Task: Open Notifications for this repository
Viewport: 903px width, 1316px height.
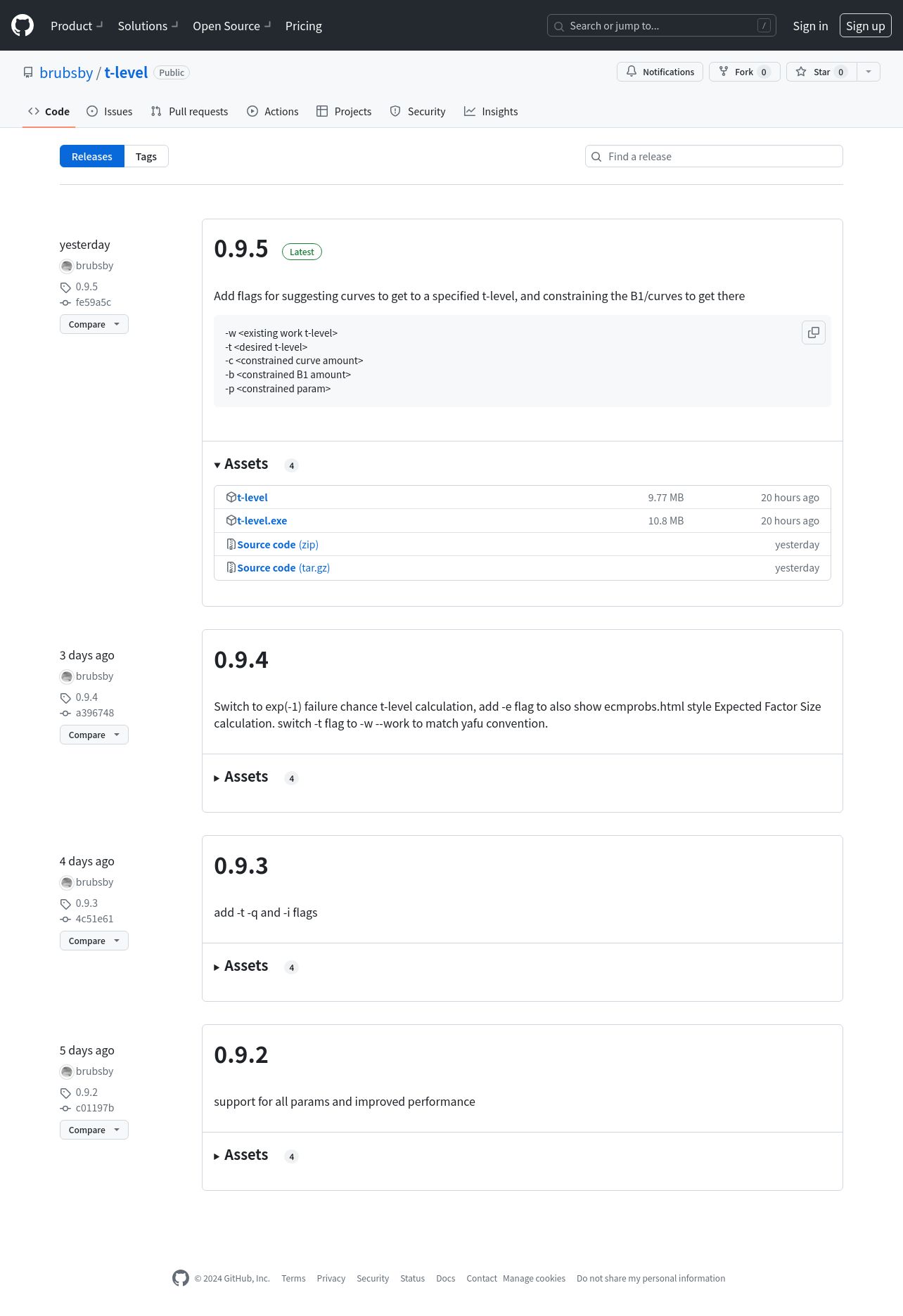Action: coord(660,72)
